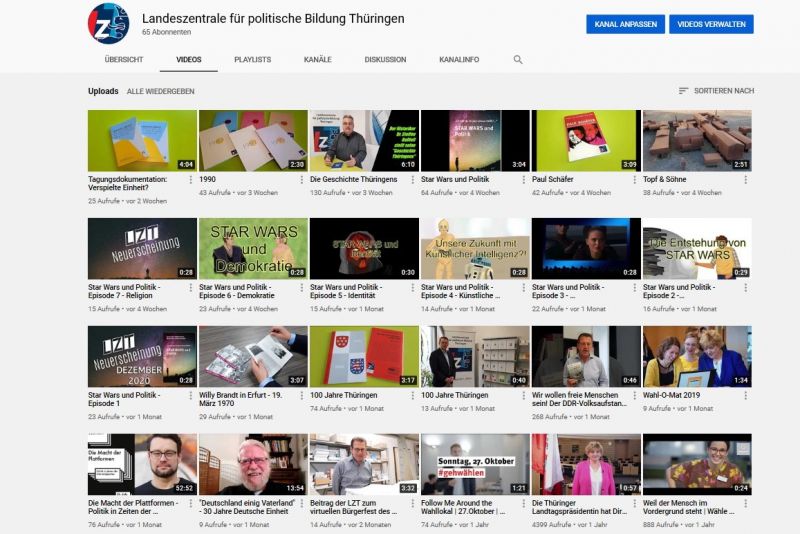Open options menu for Willy Brandt in Erfurt
Screen dimensions: 800x534
[302, 395]
